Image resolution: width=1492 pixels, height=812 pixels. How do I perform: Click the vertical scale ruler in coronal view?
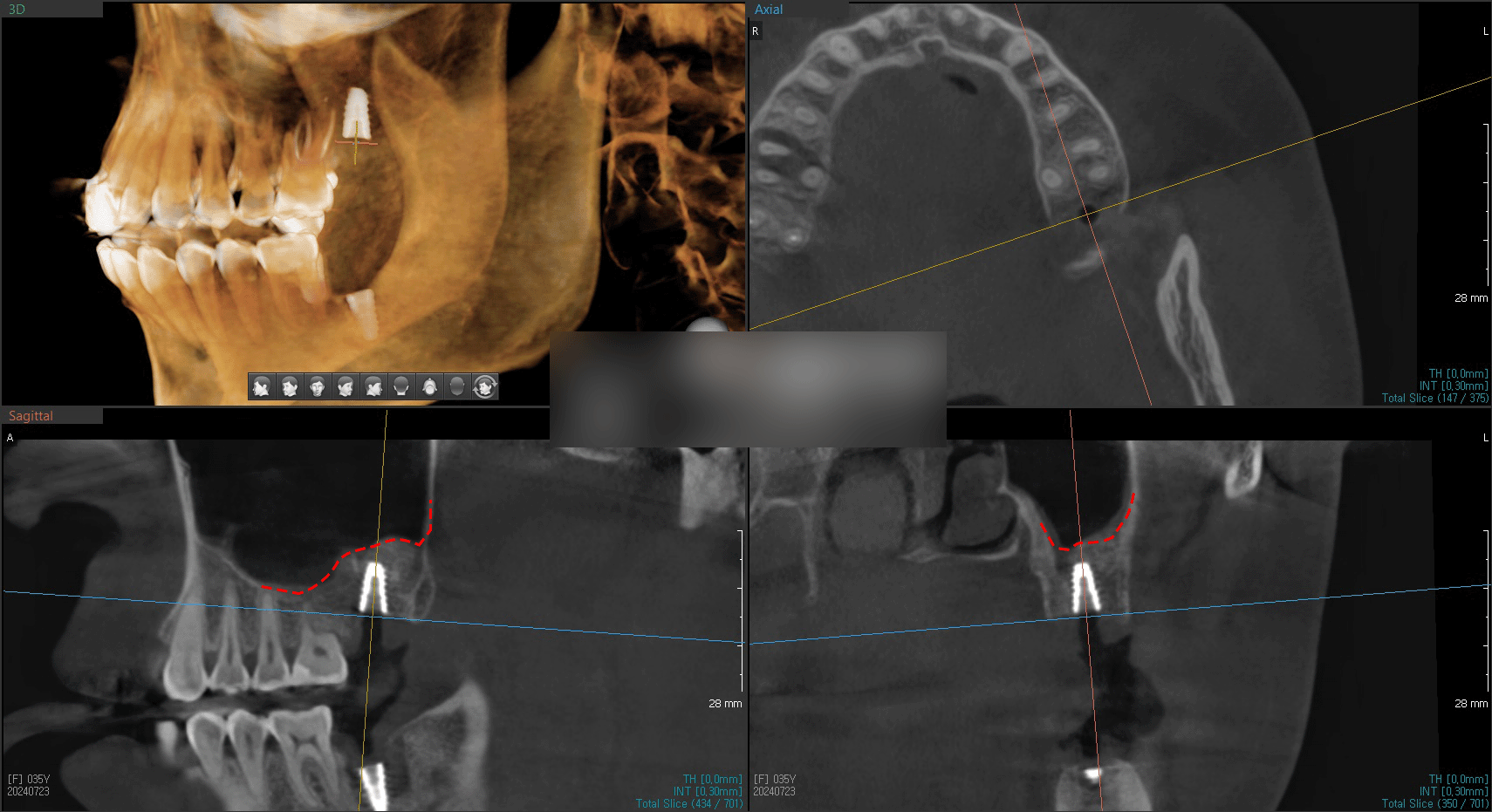click(1487, 611)
